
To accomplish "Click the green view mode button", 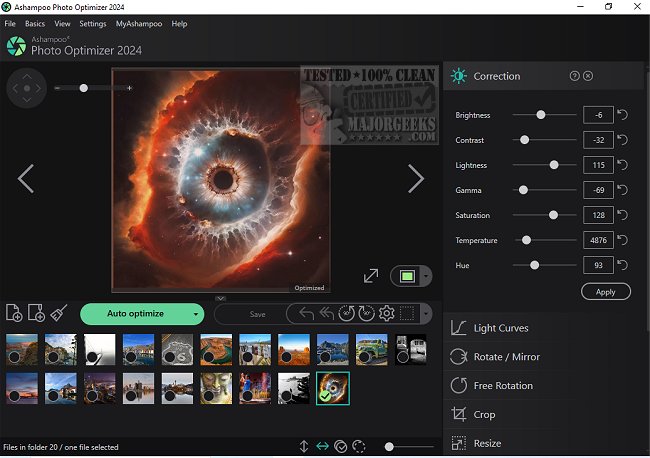I will [407, 276].
